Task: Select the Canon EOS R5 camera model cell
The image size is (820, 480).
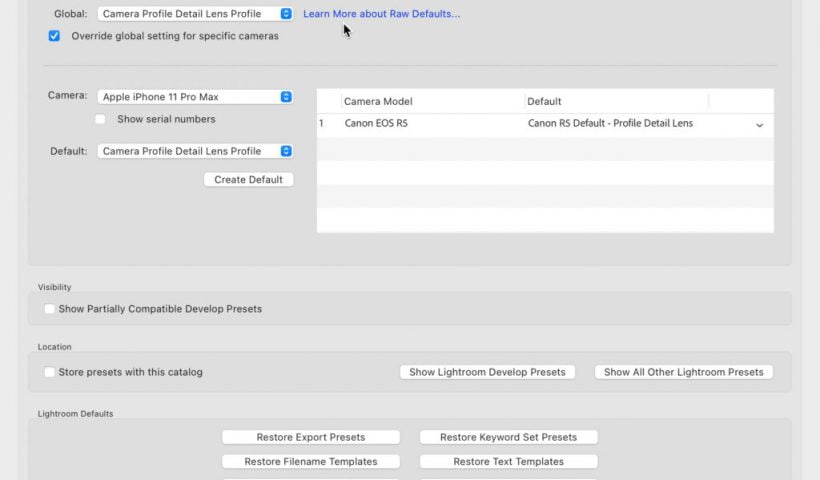Action: point(376,124)
